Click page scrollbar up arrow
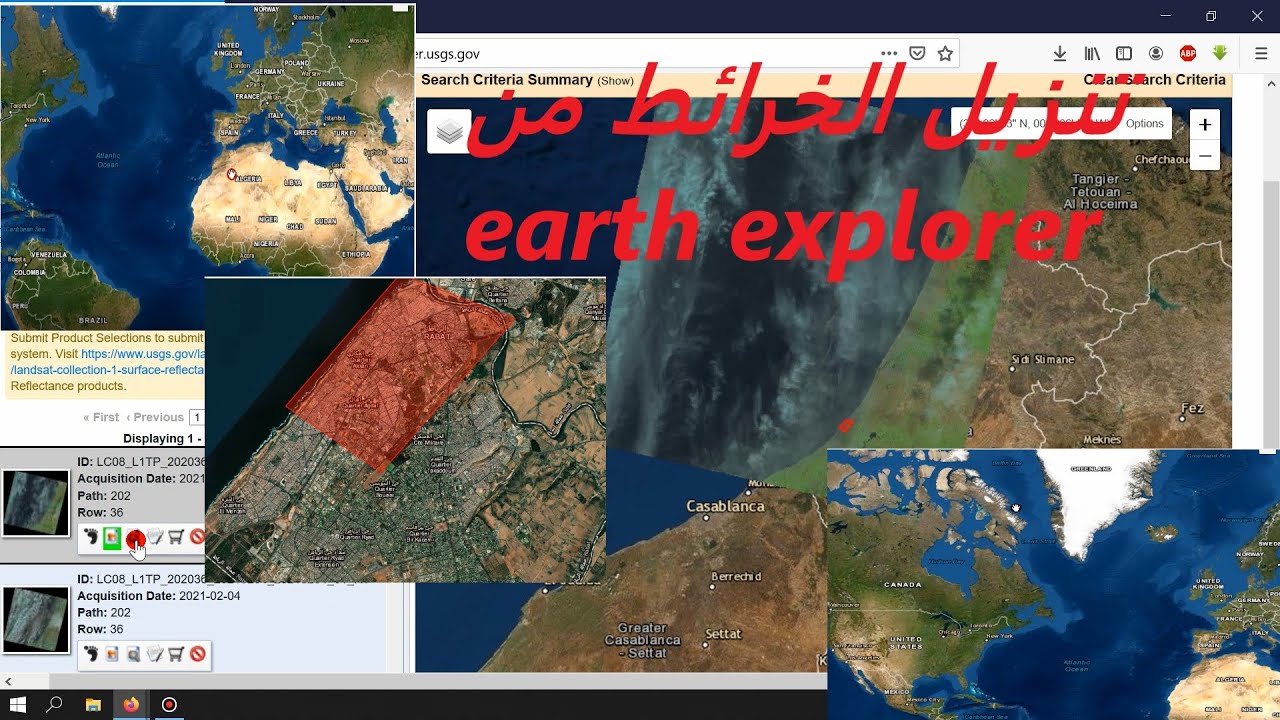This screenshot has height=720, width=1280. 1271,82
